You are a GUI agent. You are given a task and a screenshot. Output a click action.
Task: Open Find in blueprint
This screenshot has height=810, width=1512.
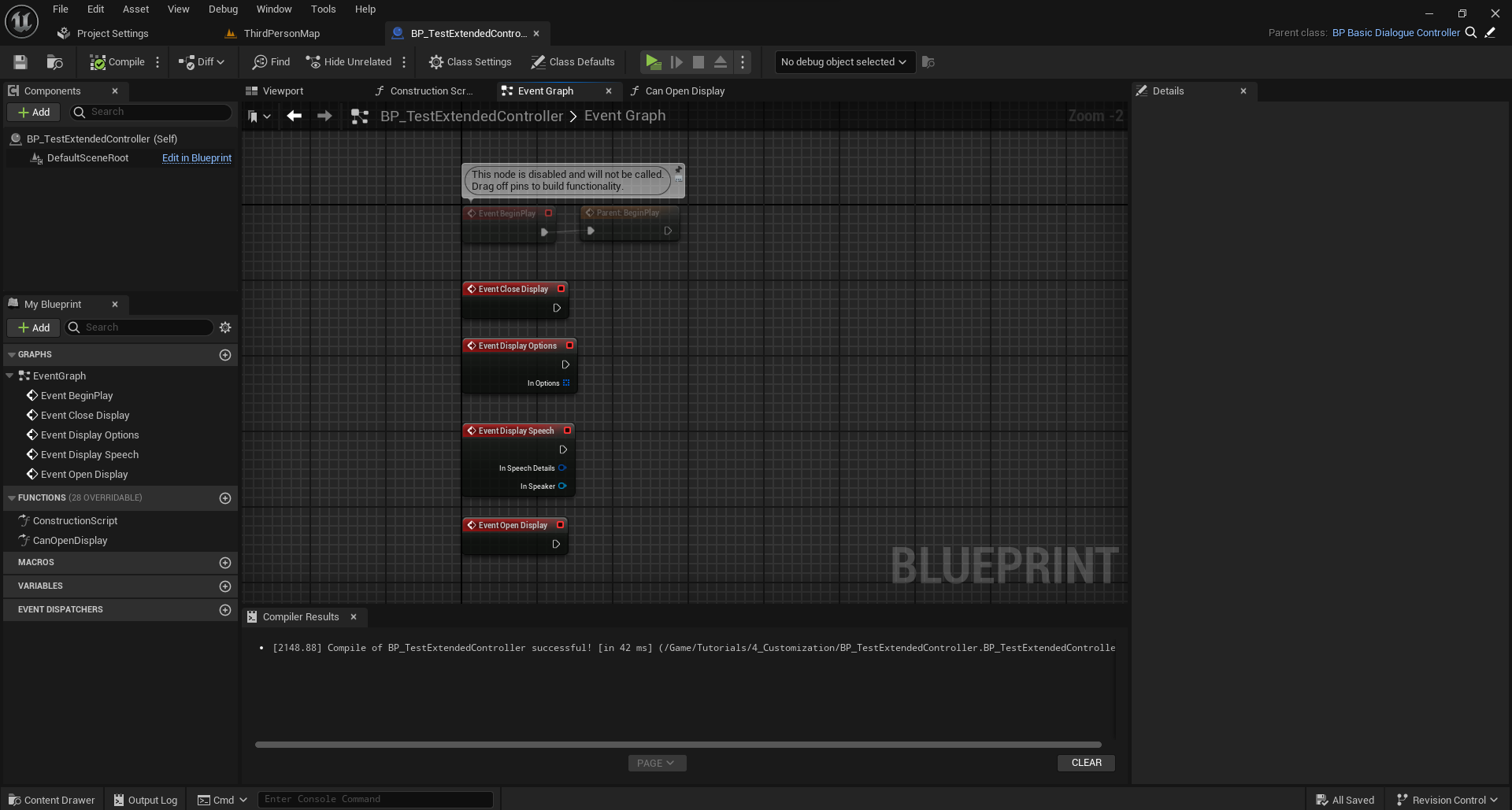[271, 62]
